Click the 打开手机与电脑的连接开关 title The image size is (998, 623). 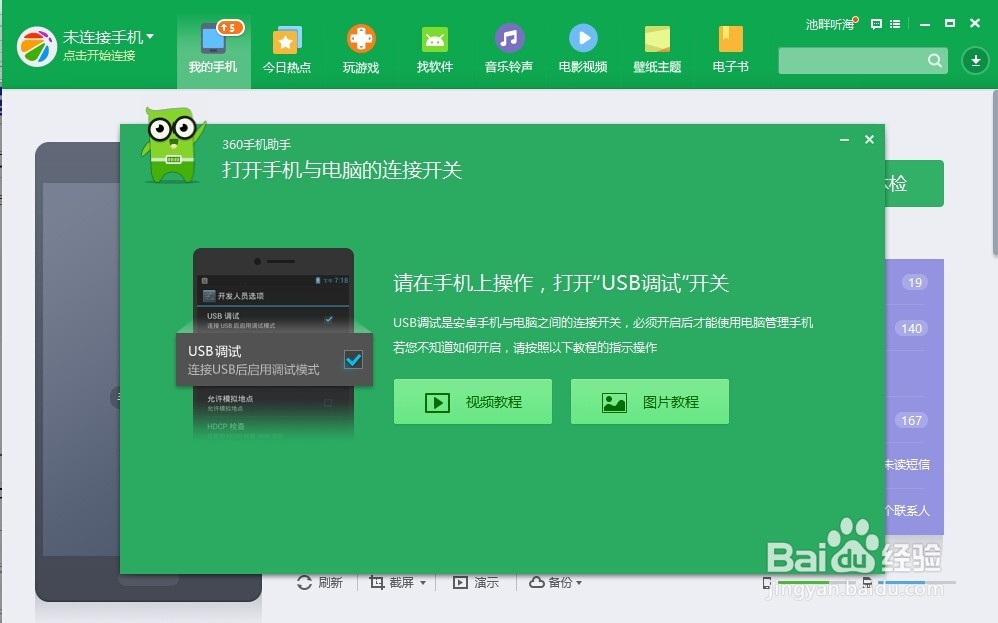point(342,170)
